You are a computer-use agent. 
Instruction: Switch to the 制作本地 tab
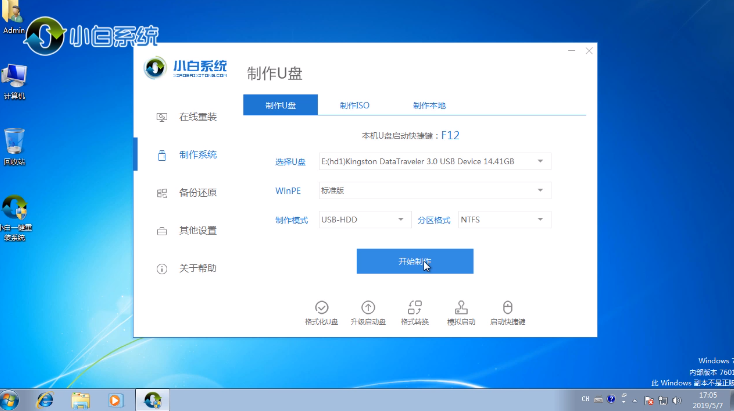coord(428,105)
